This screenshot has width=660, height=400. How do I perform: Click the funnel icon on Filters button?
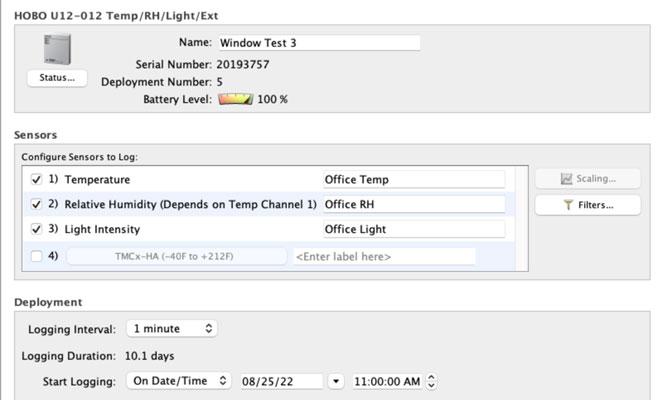click(x=567, y=205)
